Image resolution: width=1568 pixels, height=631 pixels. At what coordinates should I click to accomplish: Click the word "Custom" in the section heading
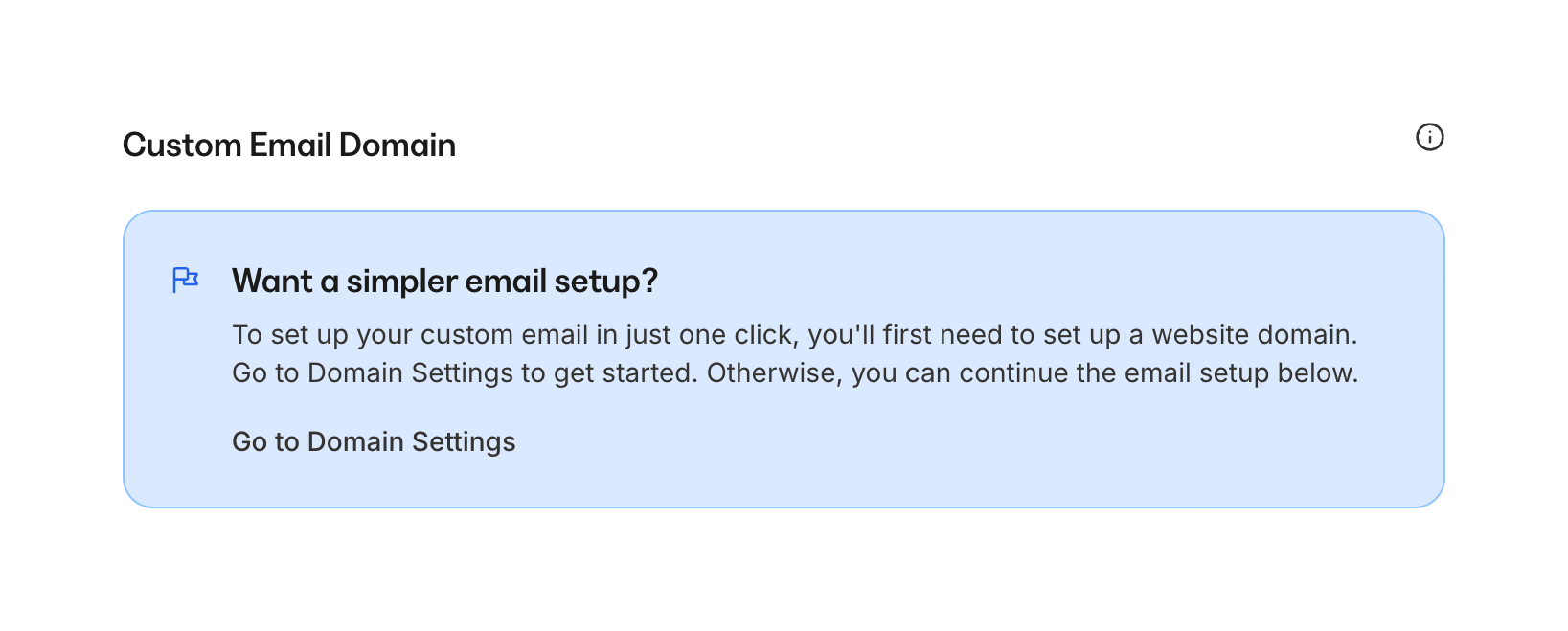[182, 145]
